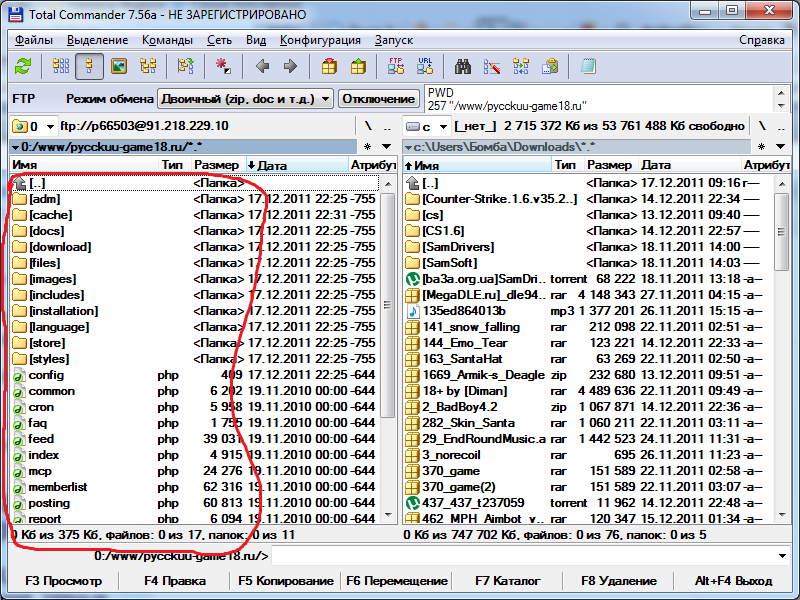
Task: Click the green Reread source refresh icon
Action: click(x=23, y=66)
